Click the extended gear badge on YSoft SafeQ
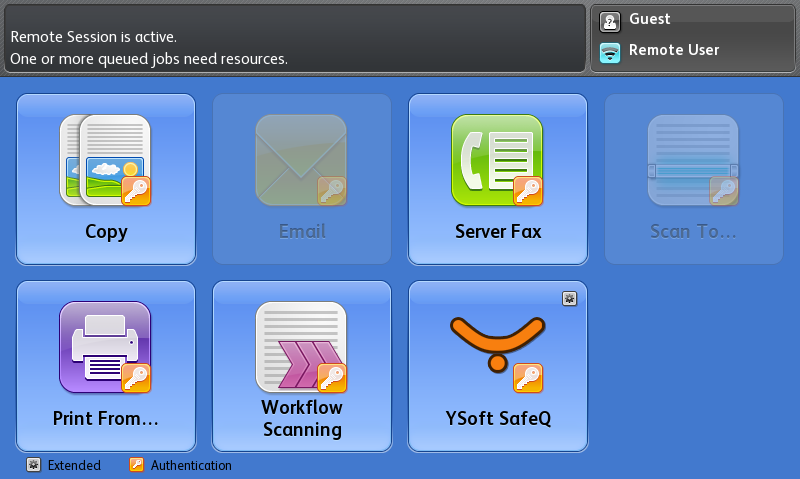The image size is (800, 479). (569, 298)
